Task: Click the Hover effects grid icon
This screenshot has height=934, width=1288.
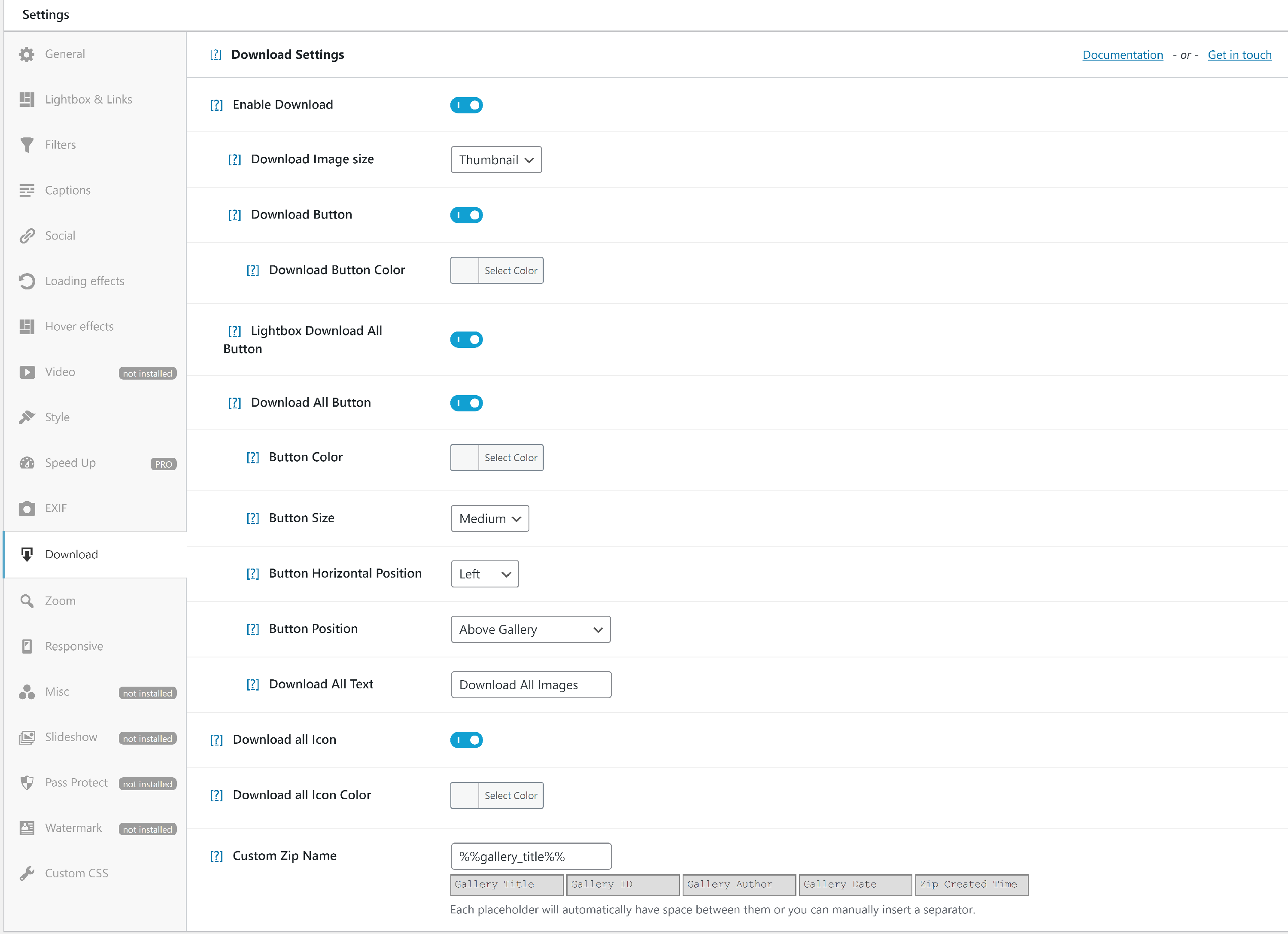Action: tap(27, 327)
